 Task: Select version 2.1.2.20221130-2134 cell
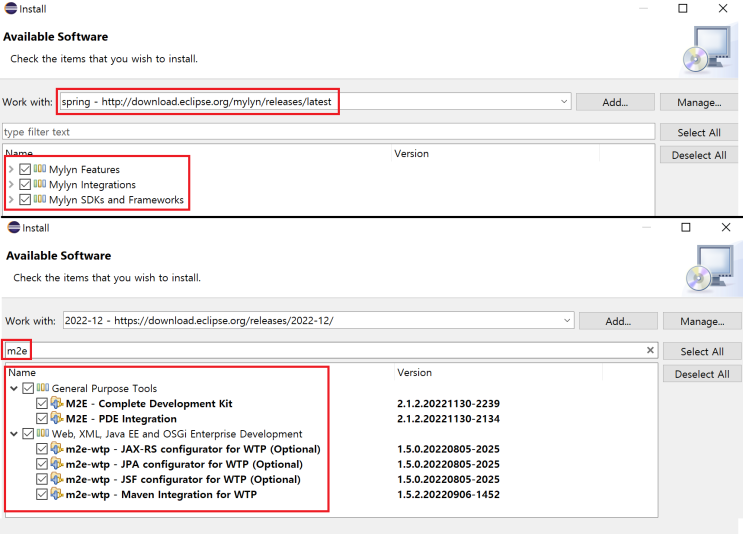coord(448,419)
